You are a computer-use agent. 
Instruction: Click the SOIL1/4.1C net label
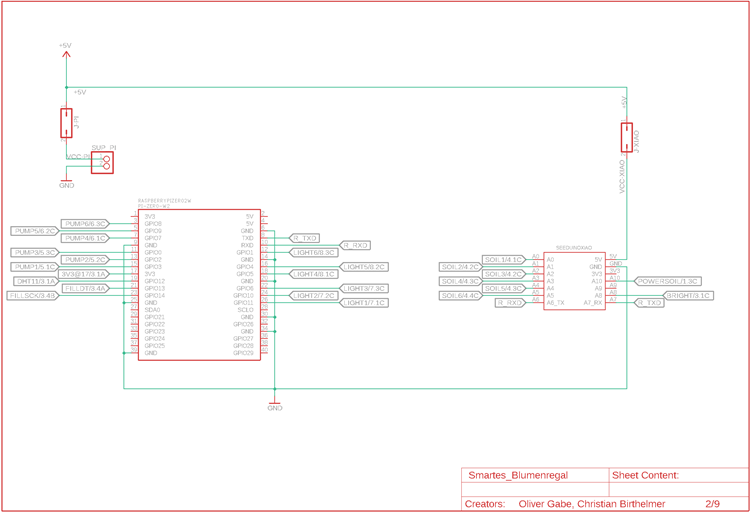tap(503, 260)
